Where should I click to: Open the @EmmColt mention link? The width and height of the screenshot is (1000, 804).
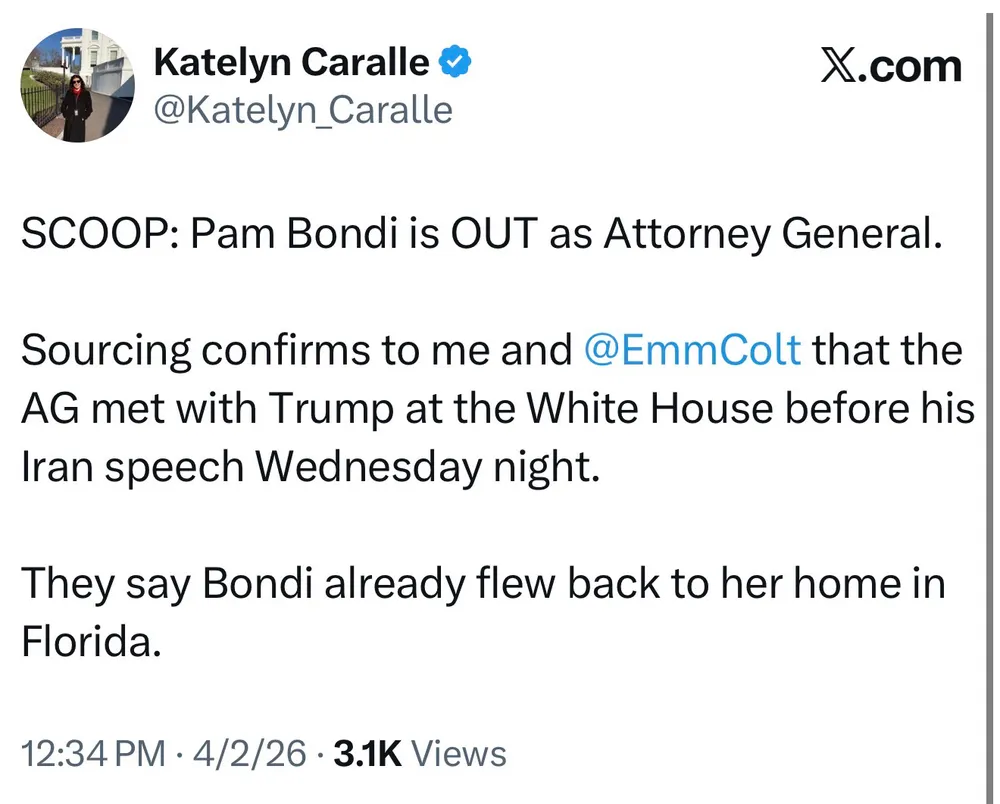click(691, 350)
